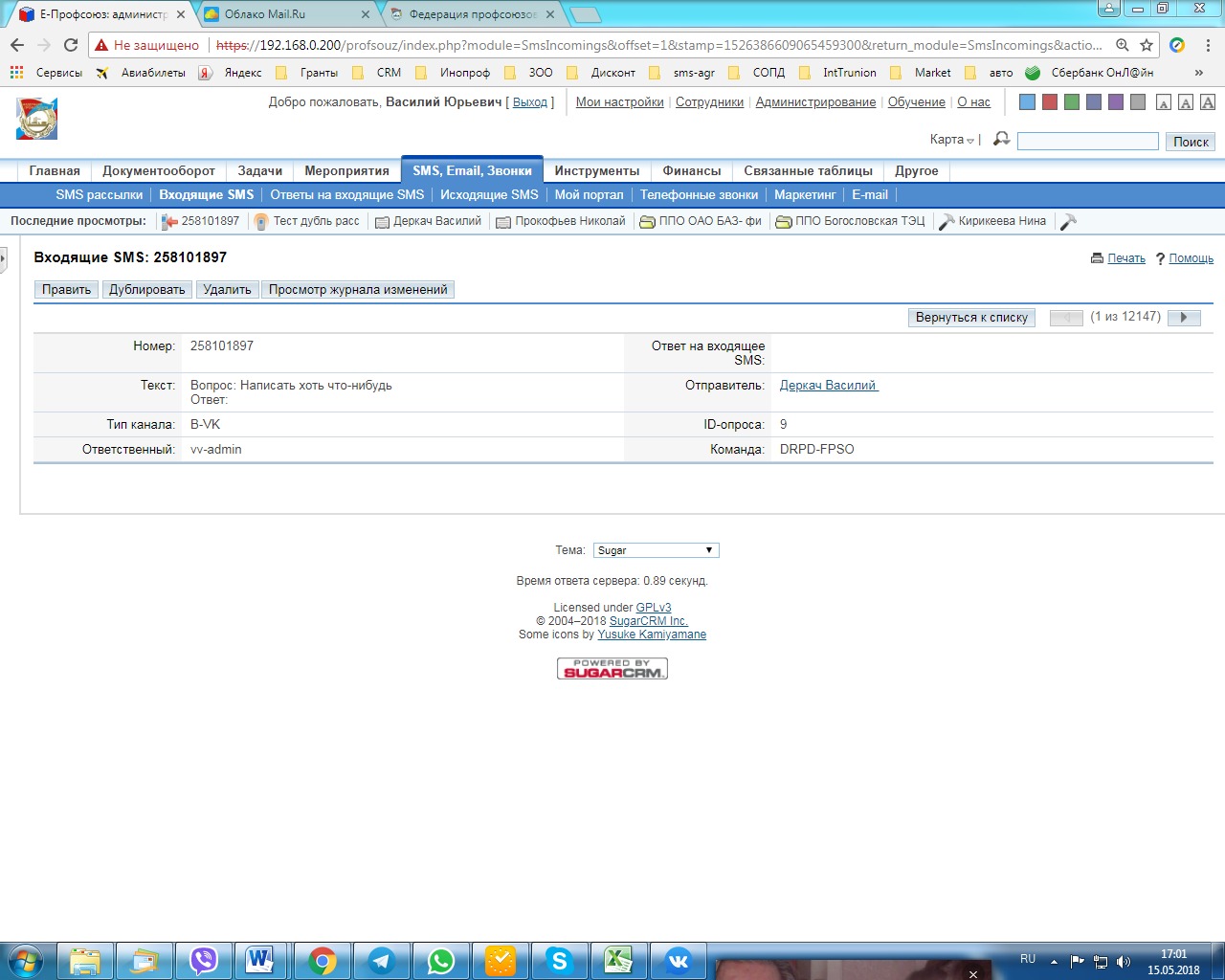This screenshot has width=1225, height=980.
Task: Switch to Исходящие SMS submenu
Action: 489,194
